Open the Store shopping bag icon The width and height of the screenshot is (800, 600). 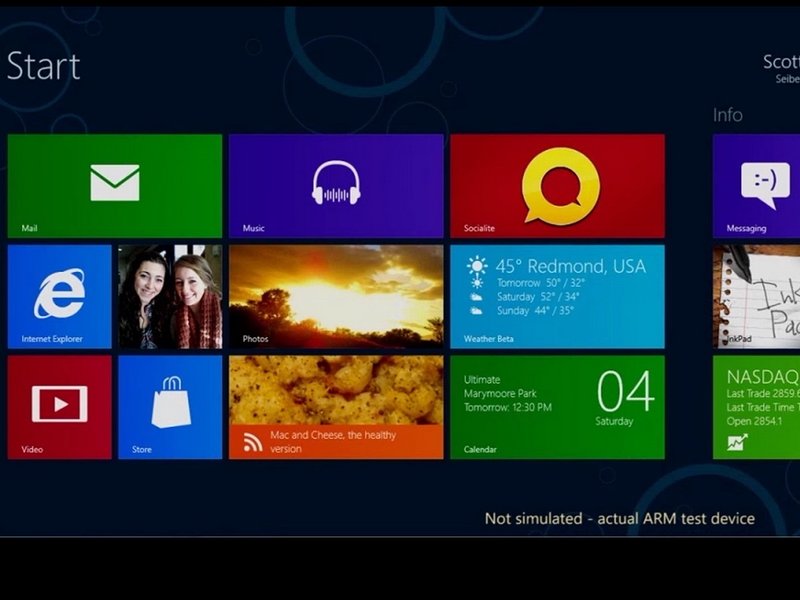171,402
